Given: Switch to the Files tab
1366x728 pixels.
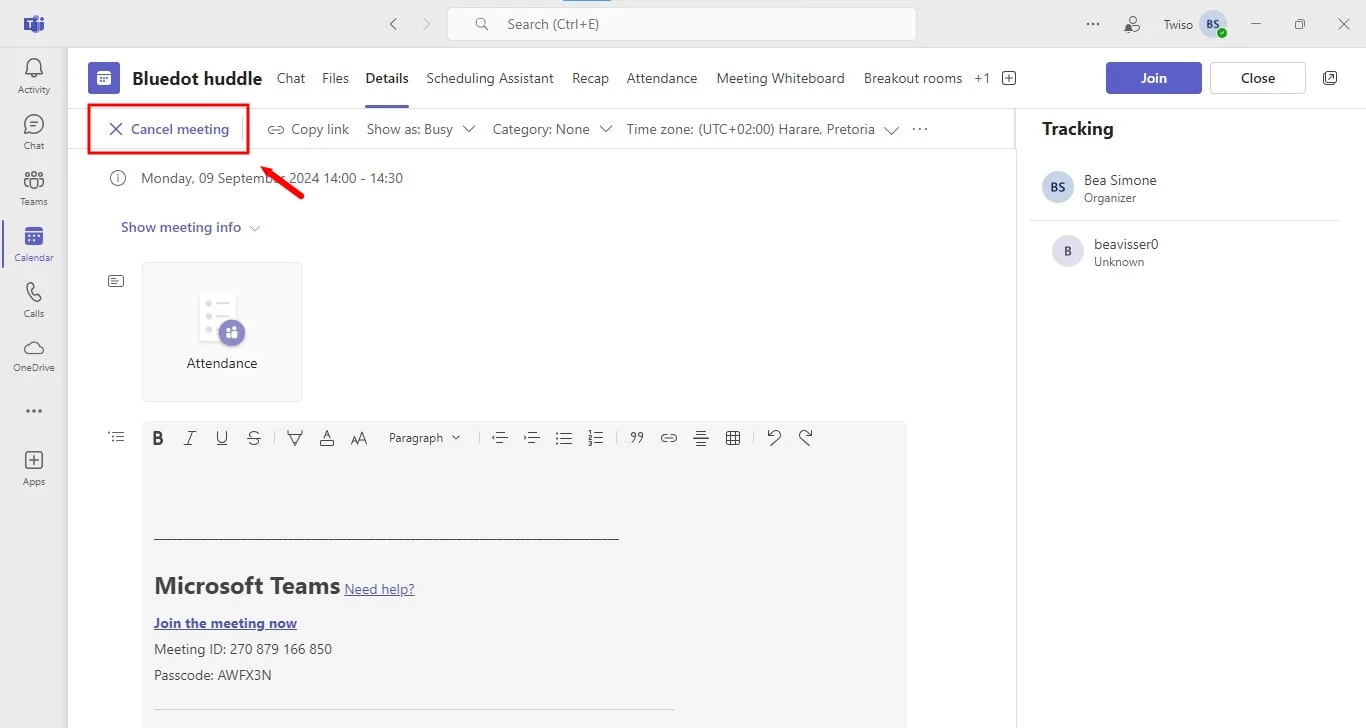Looking at the screenshot, I should click(x=336, y=78).
